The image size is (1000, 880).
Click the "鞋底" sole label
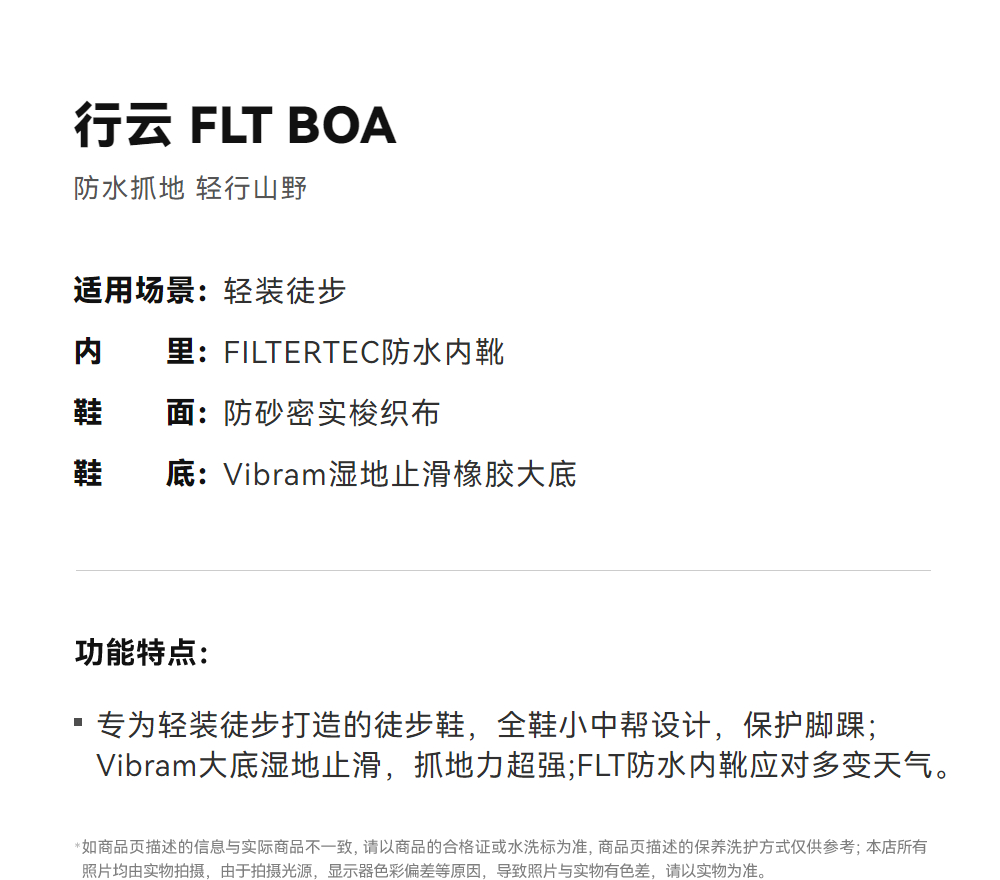tap(139, 474)
